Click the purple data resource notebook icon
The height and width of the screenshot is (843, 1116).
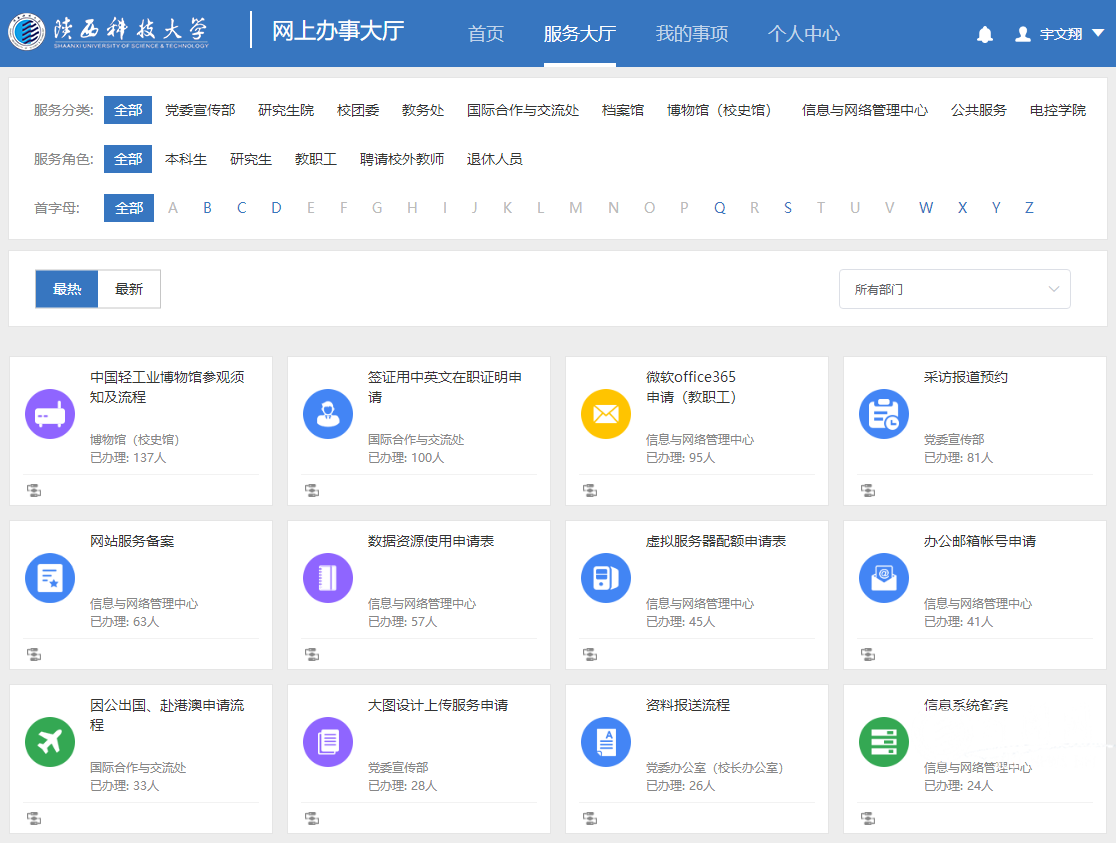pos(328,578)
